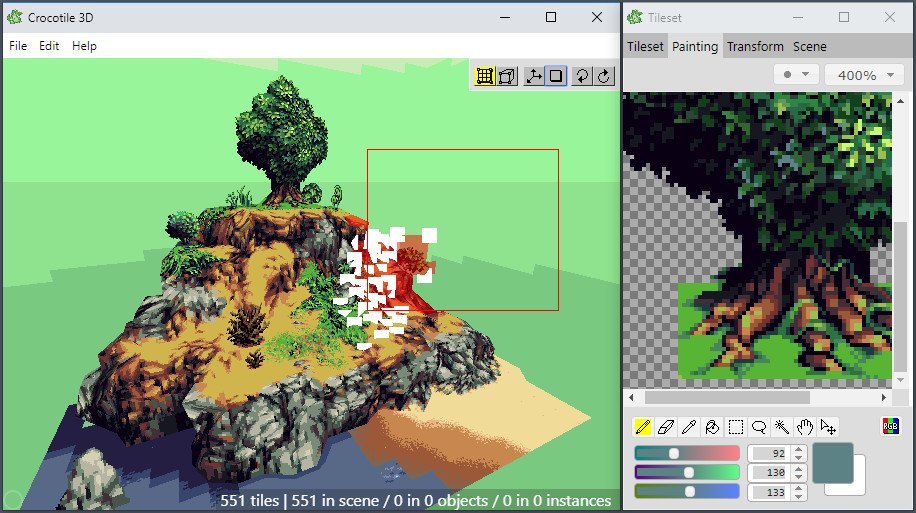This screenshot has width=916, height=513.
Task: Increment the red value 92 stepper
Action: tap(799, 449)
